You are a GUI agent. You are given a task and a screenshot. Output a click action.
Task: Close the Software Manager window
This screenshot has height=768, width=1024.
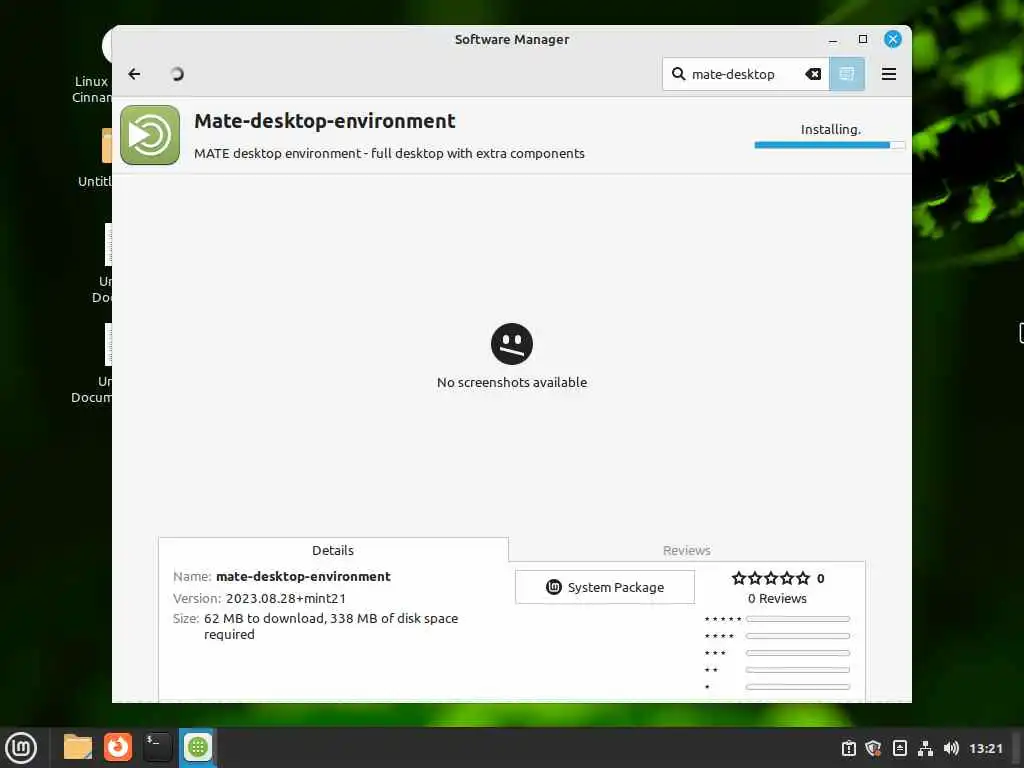[x=893, y=39]
